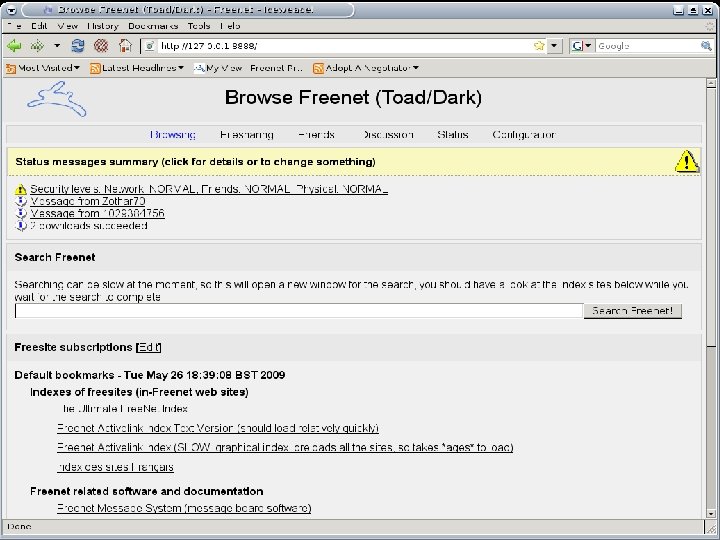Image resolution: width=720 pixels, height=540 pixels.
Task: Open the back/forward history dropdown arrow
Action: pyautogui.click(x=57, y=45)
